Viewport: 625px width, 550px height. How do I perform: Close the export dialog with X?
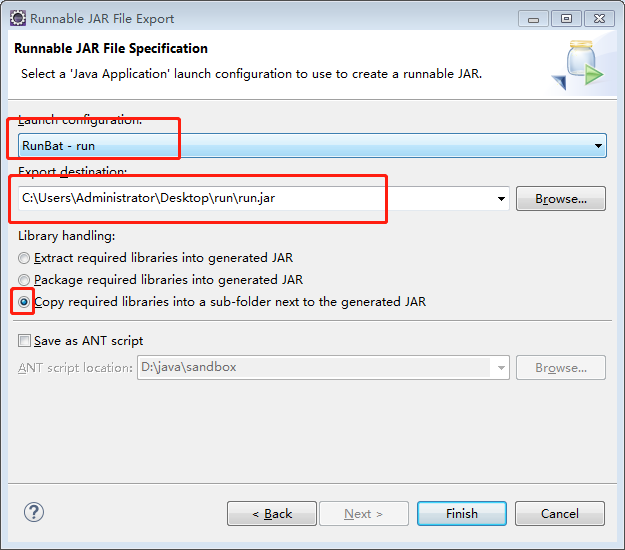point(599,19)
